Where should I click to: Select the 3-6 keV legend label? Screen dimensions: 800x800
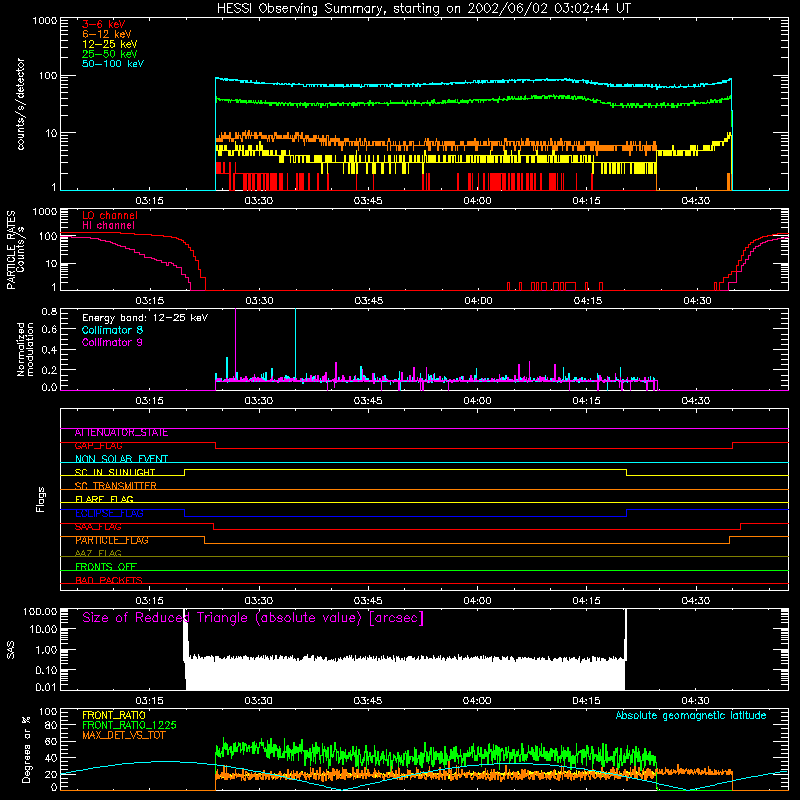[x=104, y=24]
